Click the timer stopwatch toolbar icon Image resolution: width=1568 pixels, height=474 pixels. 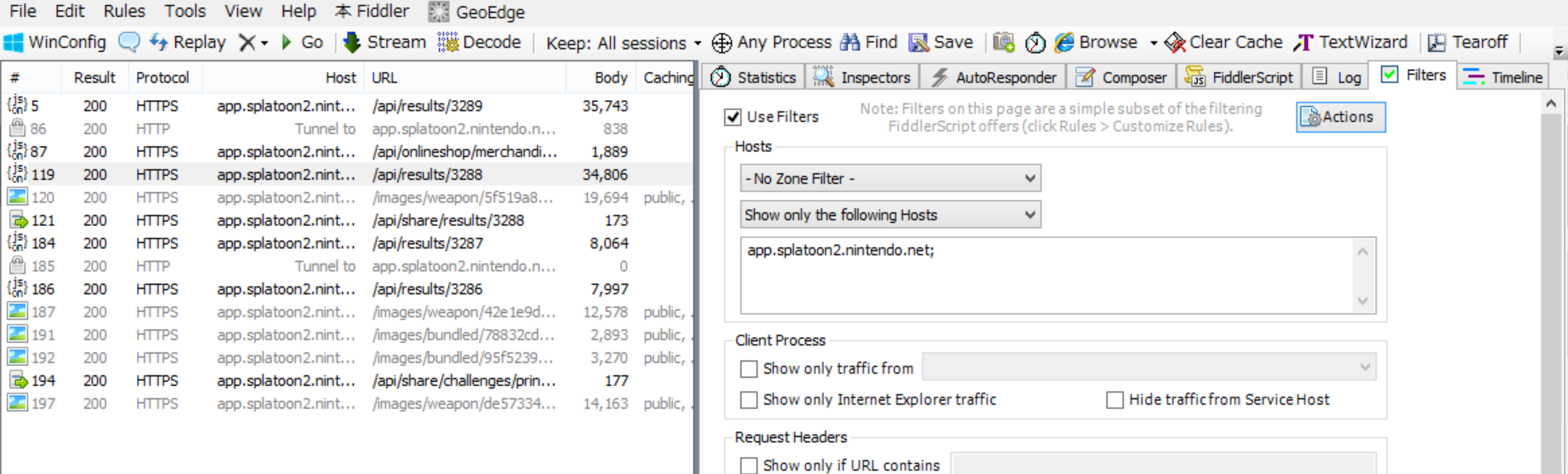pyautogui.click(x=1035, y=43)
